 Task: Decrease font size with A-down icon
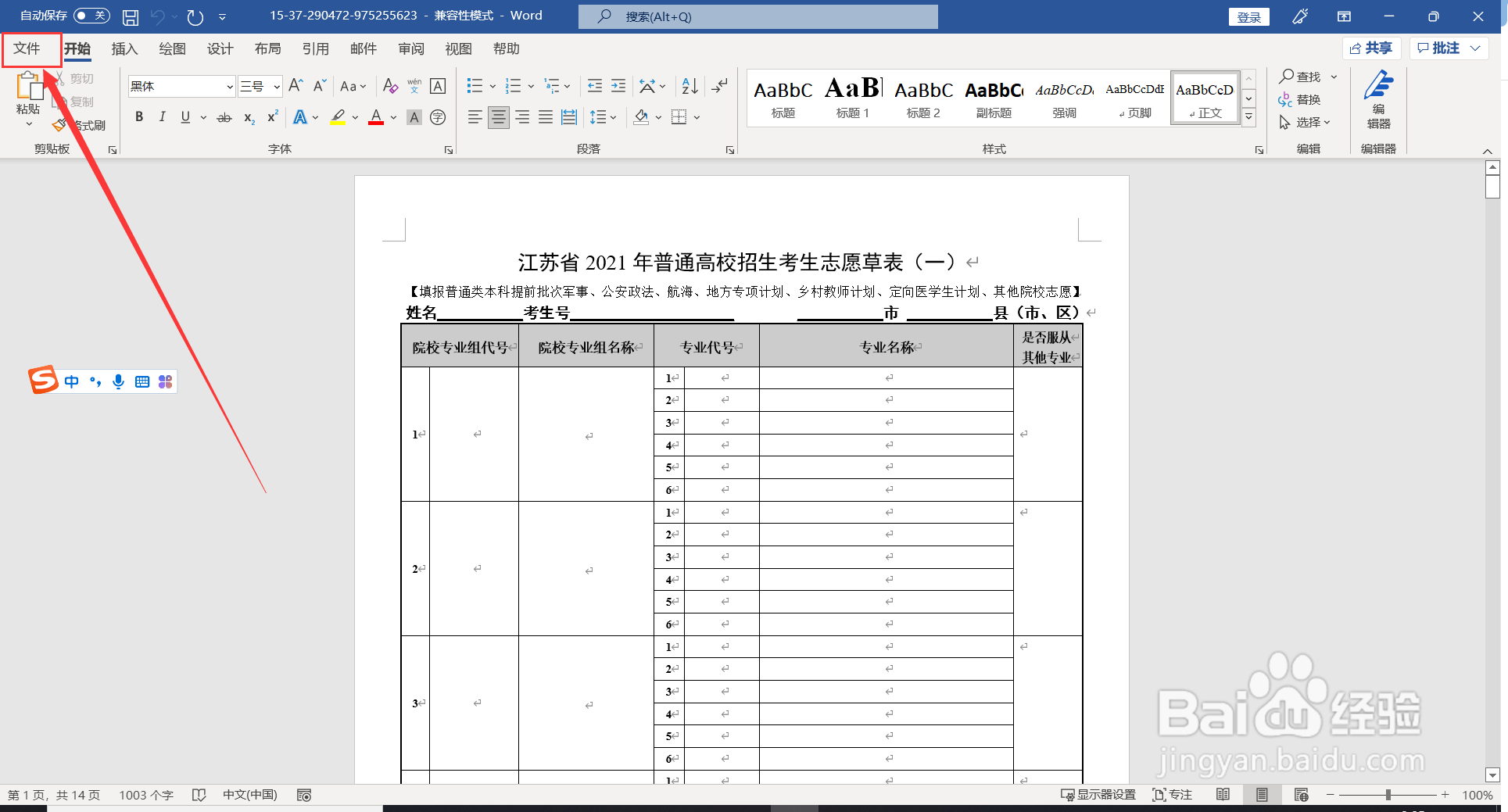(319, 85)
